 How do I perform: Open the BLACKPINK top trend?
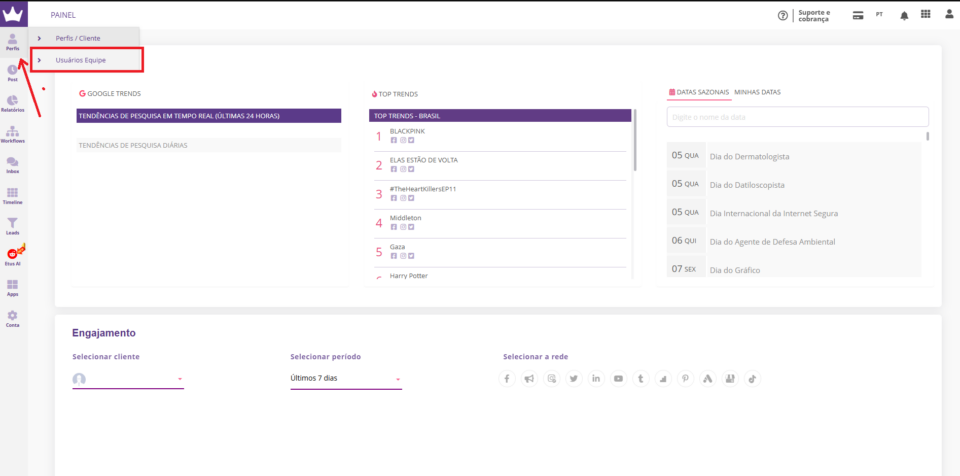407,131
